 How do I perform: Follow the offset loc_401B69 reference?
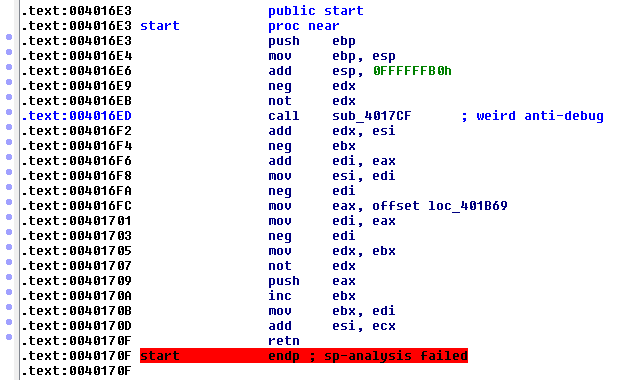(x=440, y=206)
